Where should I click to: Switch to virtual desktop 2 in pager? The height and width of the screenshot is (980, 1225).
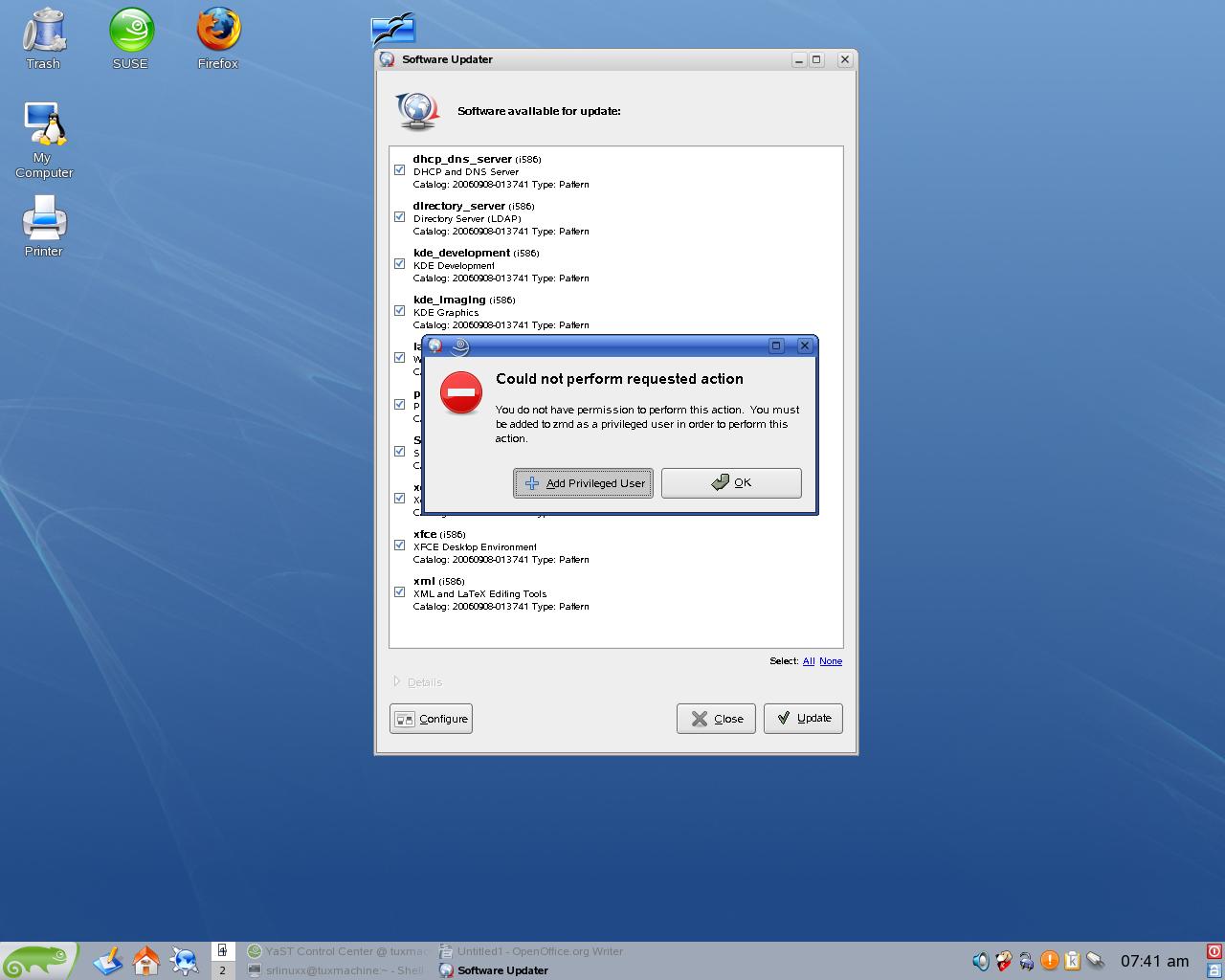[222, 970]
